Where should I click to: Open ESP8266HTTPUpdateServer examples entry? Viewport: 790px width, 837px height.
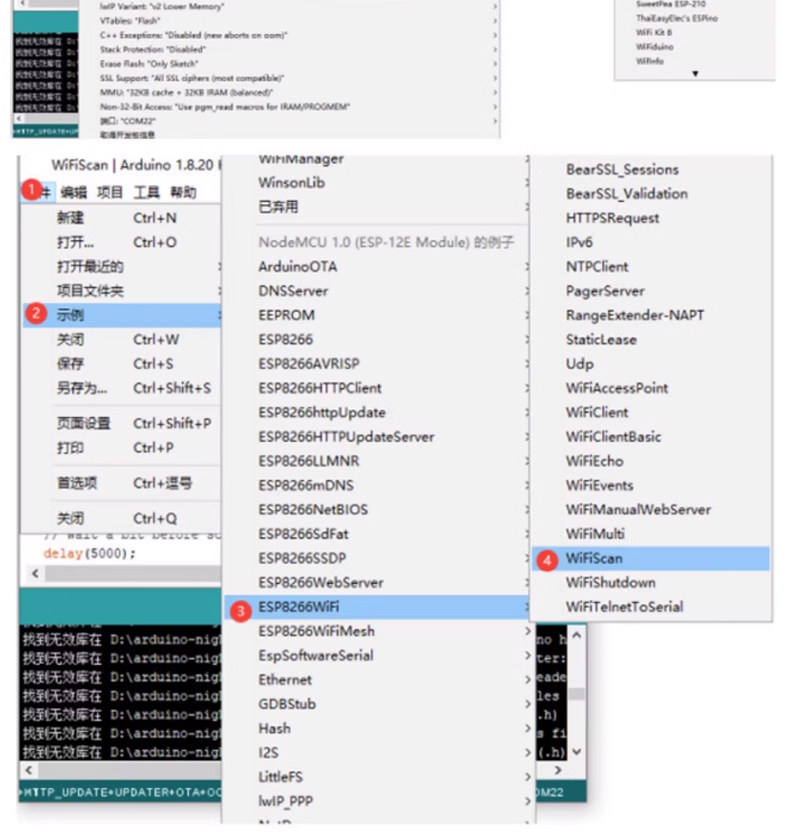[x=377, y=437]
